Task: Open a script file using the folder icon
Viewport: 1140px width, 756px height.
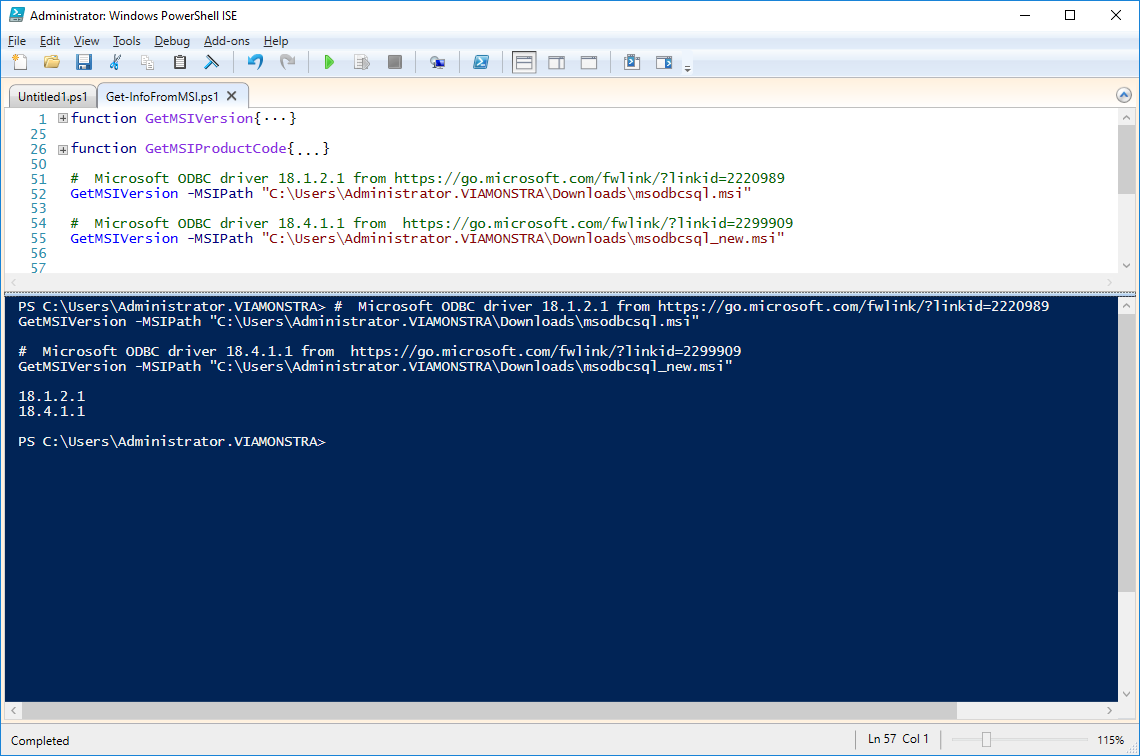Action: [52, 63]
